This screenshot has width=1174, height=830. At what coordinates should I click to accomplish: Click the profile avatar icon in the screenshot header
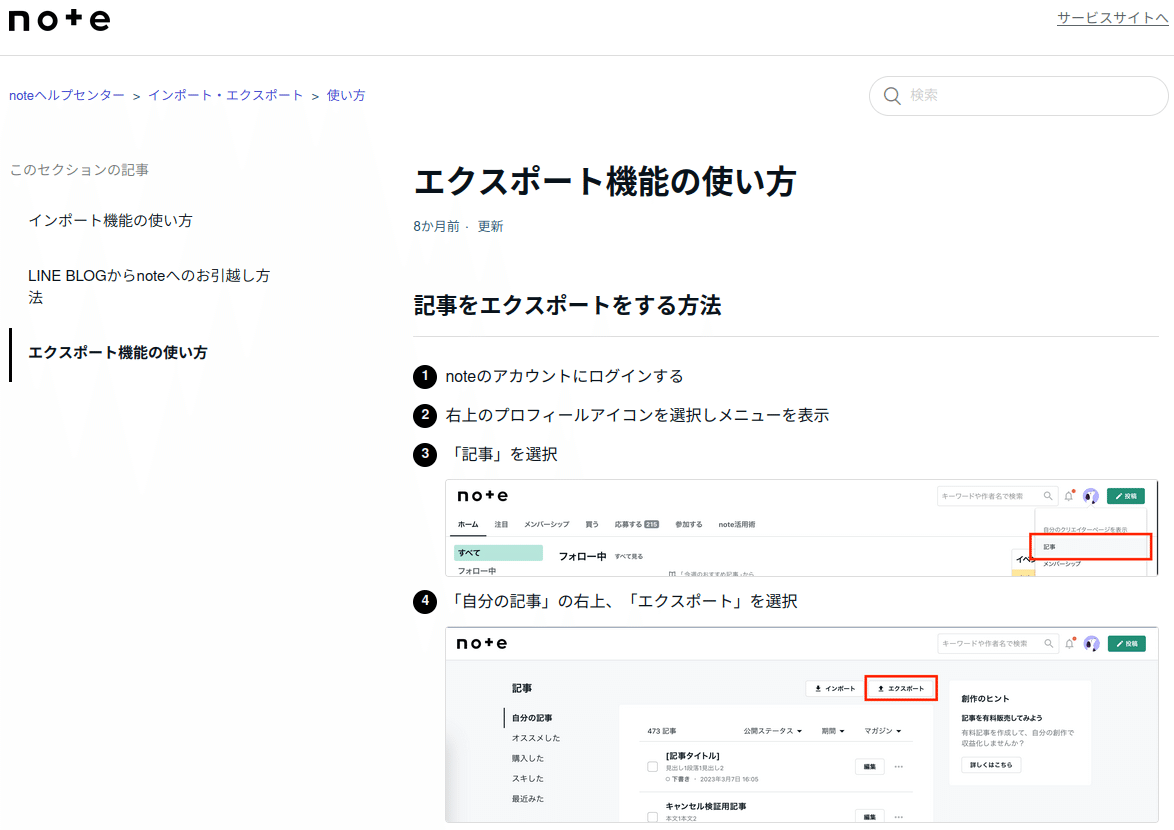pos(1090,496)
